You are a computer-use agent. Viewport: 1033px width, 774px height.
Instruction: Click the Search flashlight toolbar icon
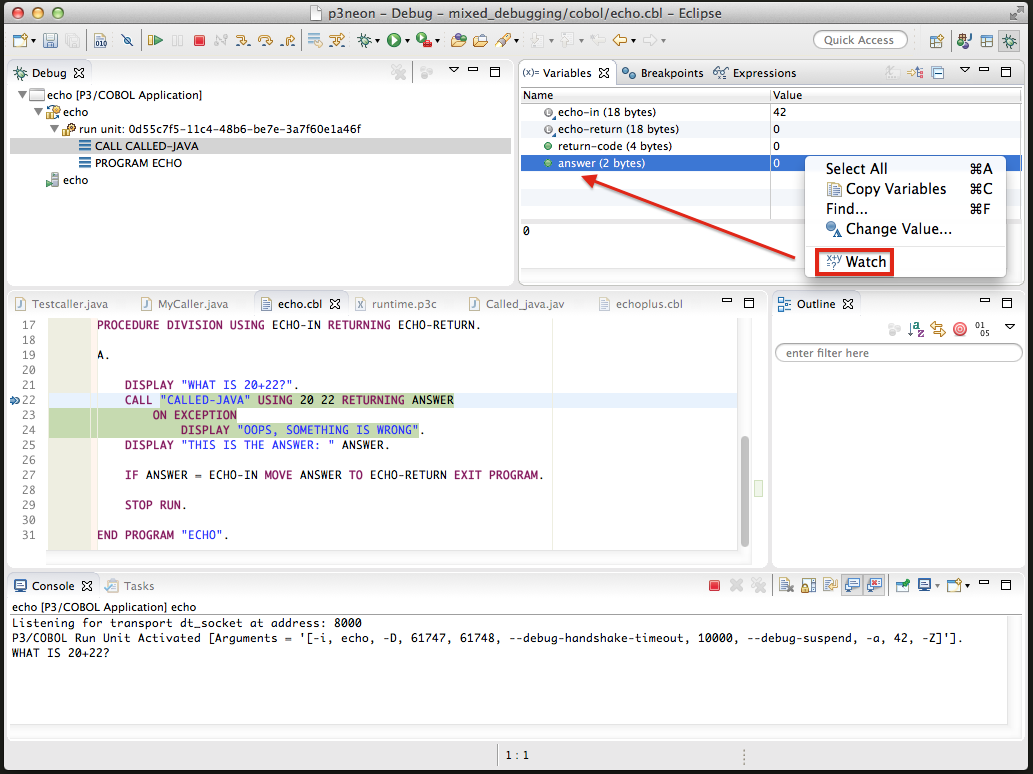[503, 41]
